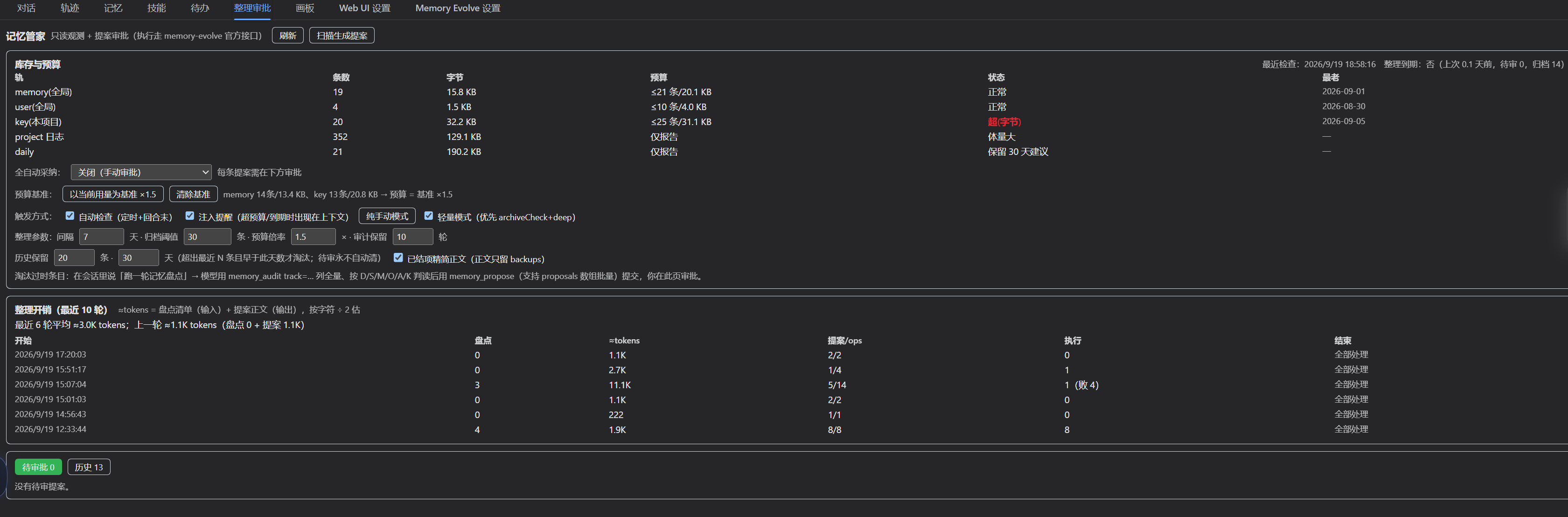The image size is (1568, 517).
Task: Open the 对话 tab
Action: (x=26, y=8)
